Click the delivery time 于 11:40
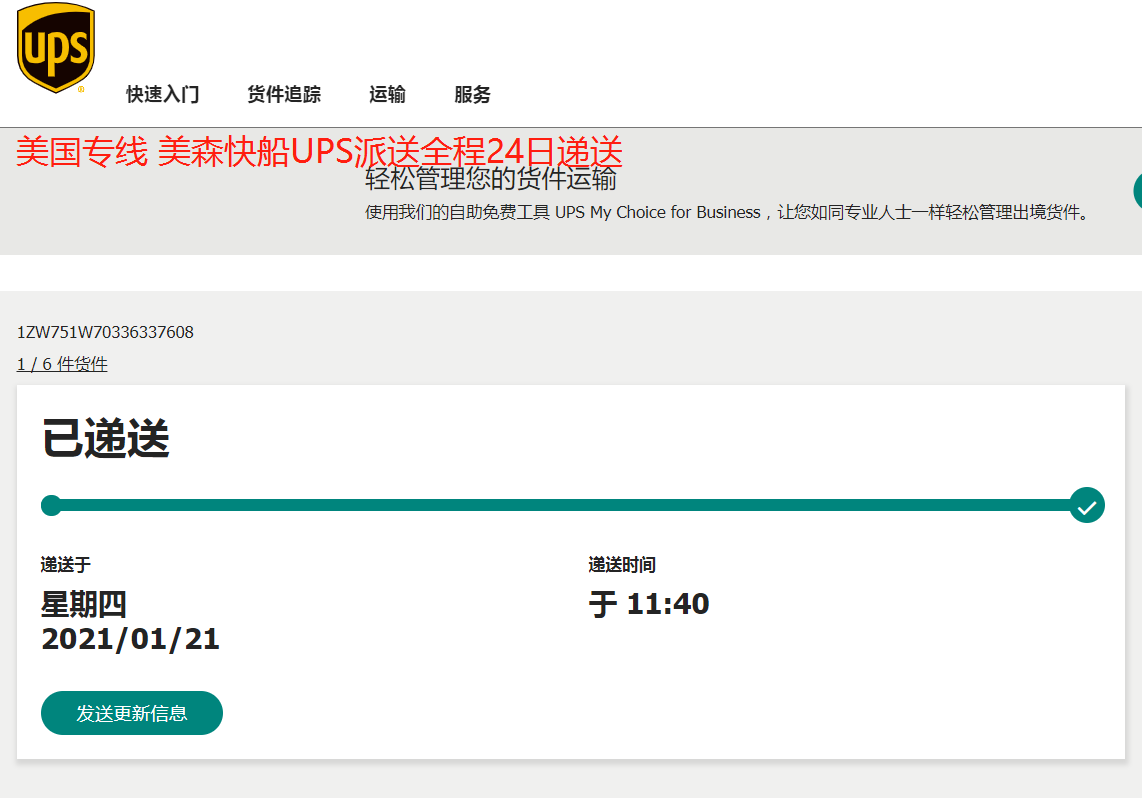1142x798 pixels. (x=649, y=604)
